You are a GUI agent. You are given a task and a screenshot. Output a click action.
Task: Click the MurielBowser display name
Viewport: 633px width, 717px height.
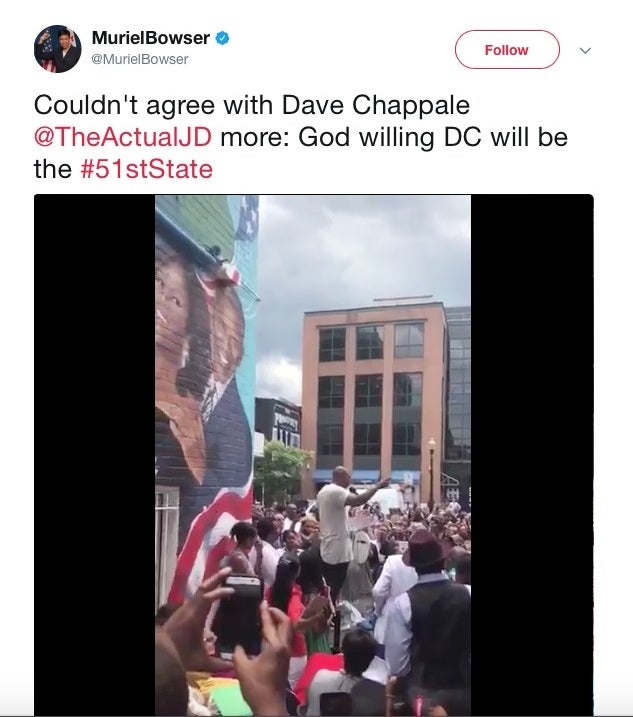[x=151, y=38]
